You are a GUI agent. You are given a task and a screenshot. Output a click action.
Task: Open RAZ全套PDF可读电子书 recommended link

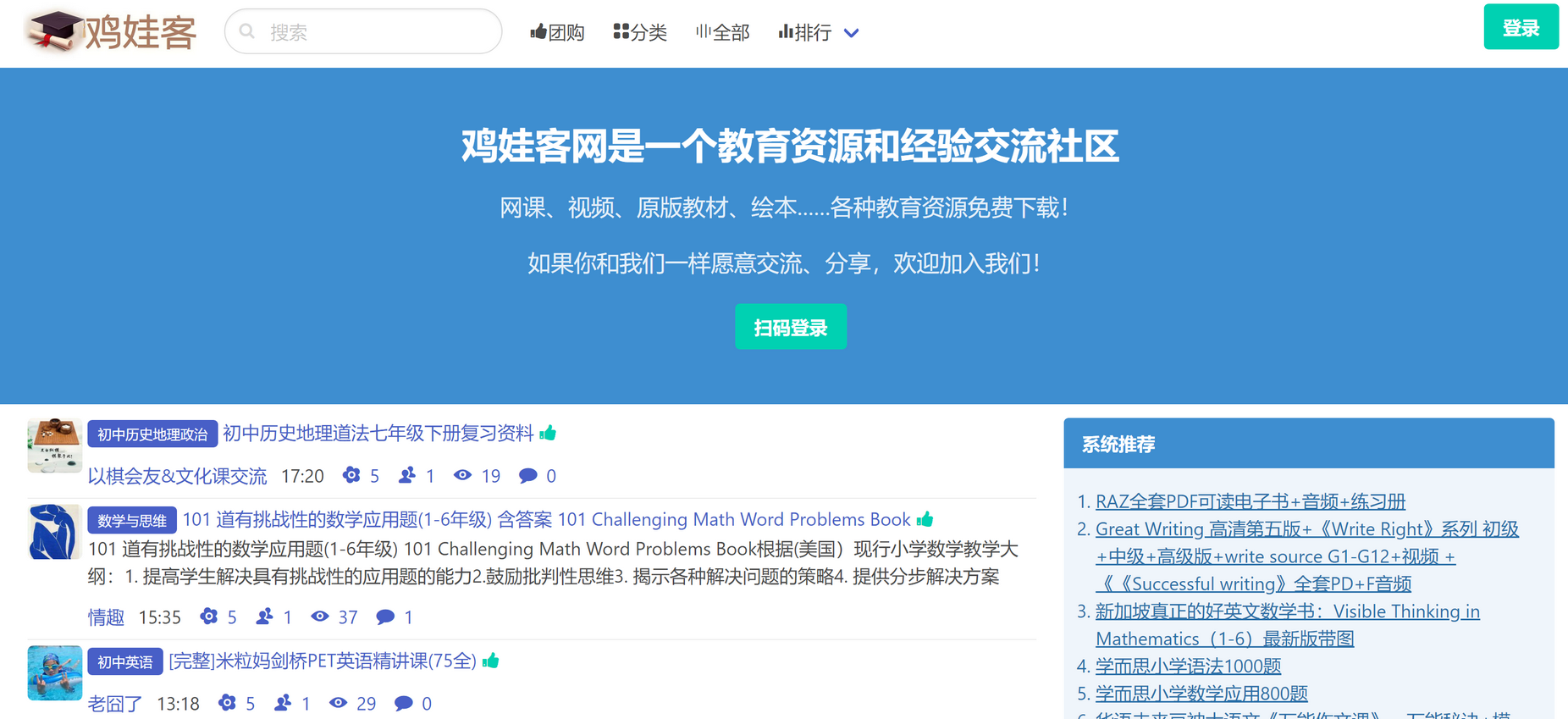coord(1250,501)
